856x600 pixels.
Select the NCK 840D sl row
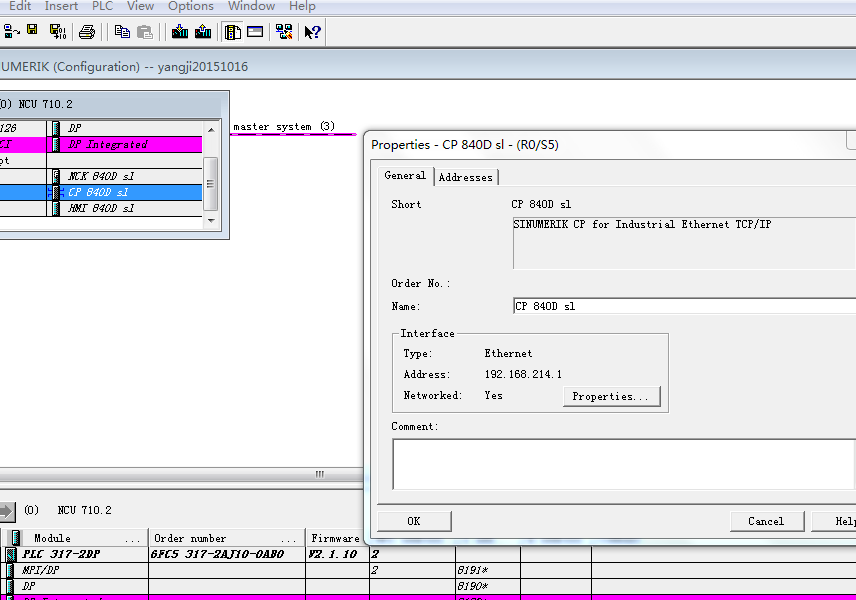(x=101, y=176)
